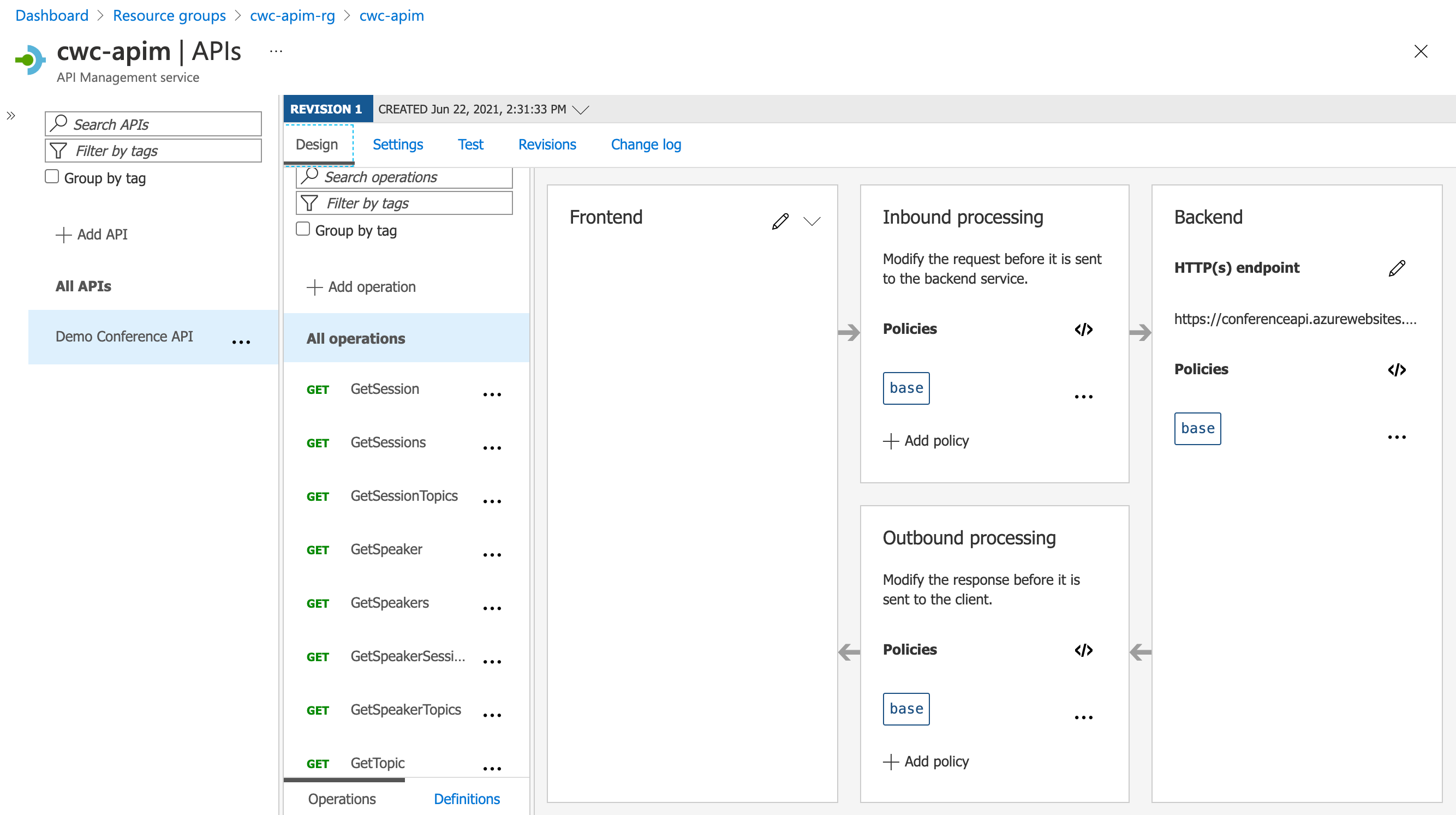Expand the Frontend chevron dropdown

pos(812,221)
